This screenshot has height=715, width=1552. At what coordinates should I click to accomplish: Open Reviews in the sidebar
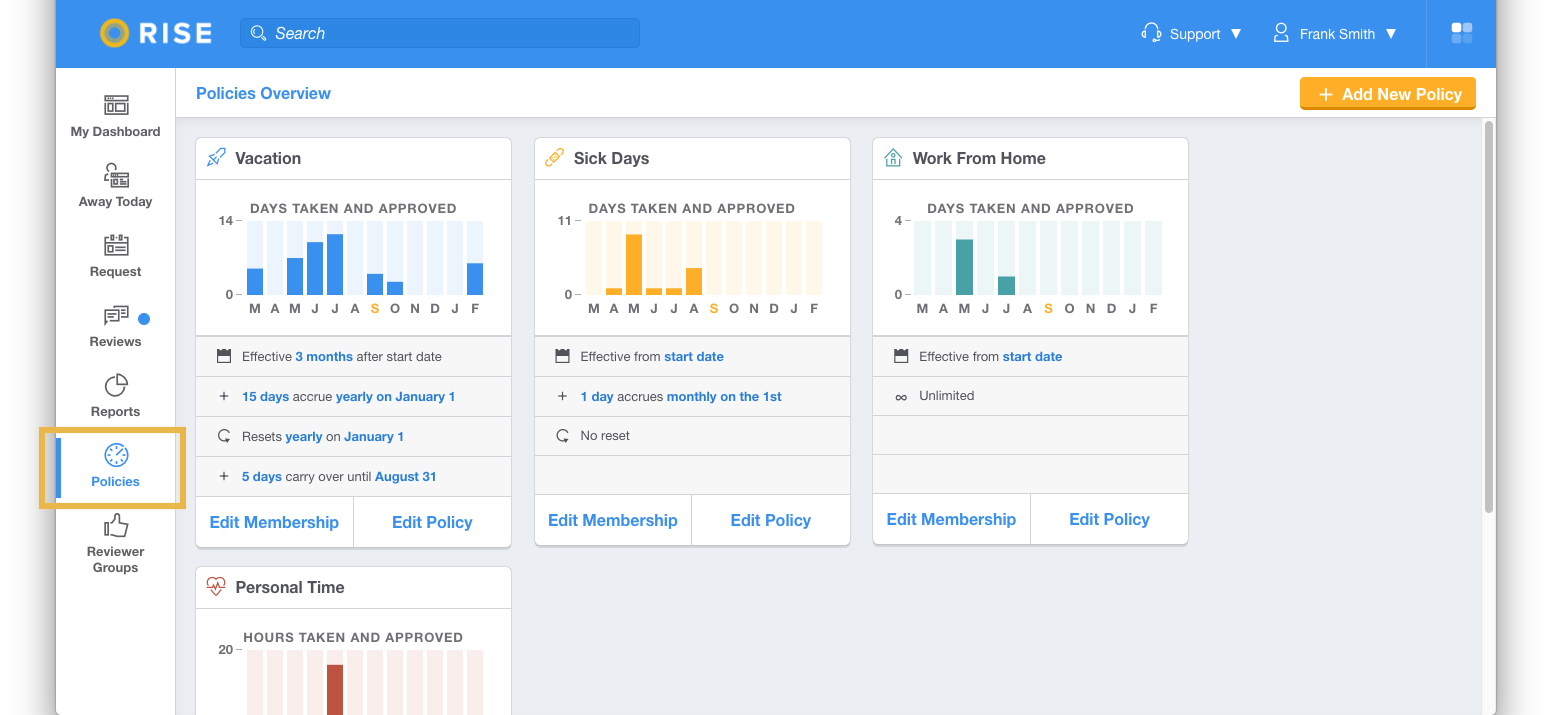(x=115, y=326)
